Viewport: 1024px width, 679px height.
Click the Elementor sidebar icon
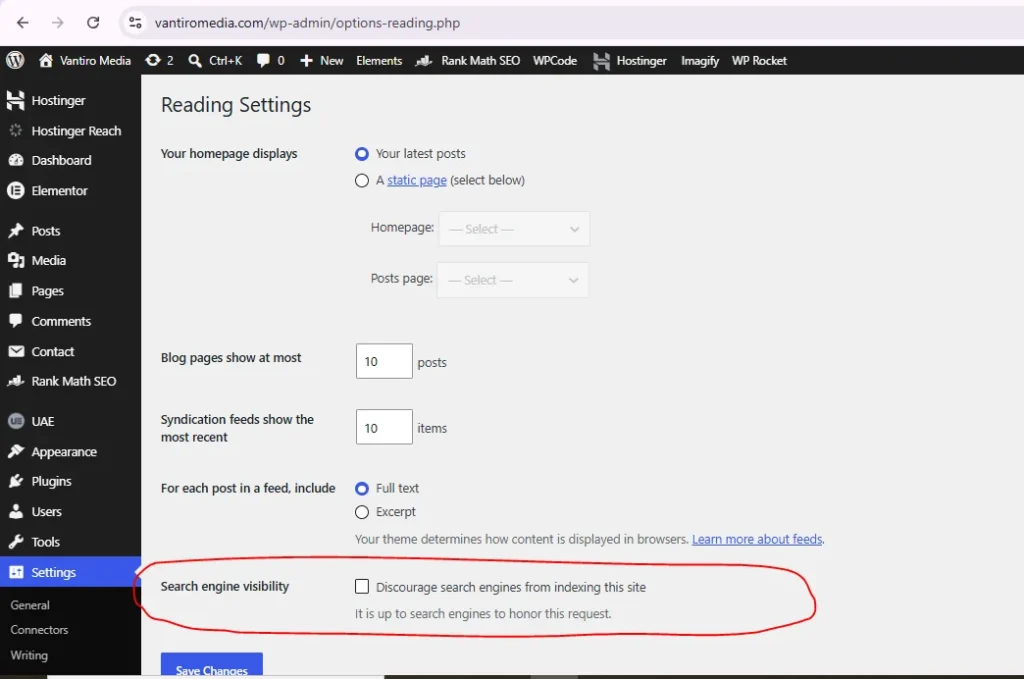(x=16, y=191)
